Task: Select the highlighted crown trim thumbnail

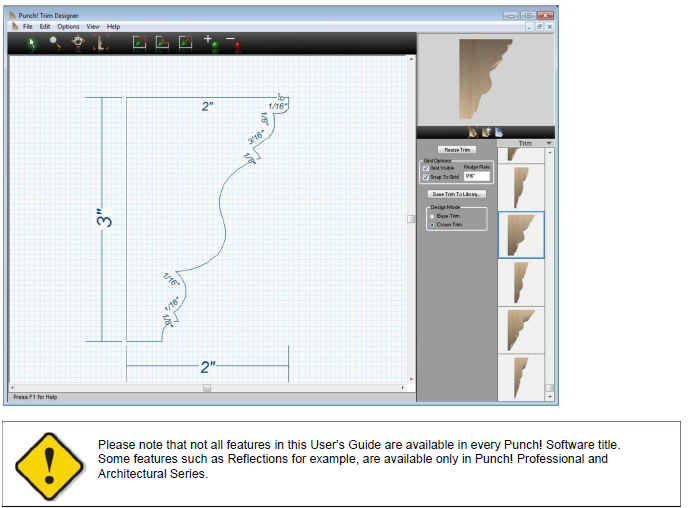Action: (x=521, y=235)
